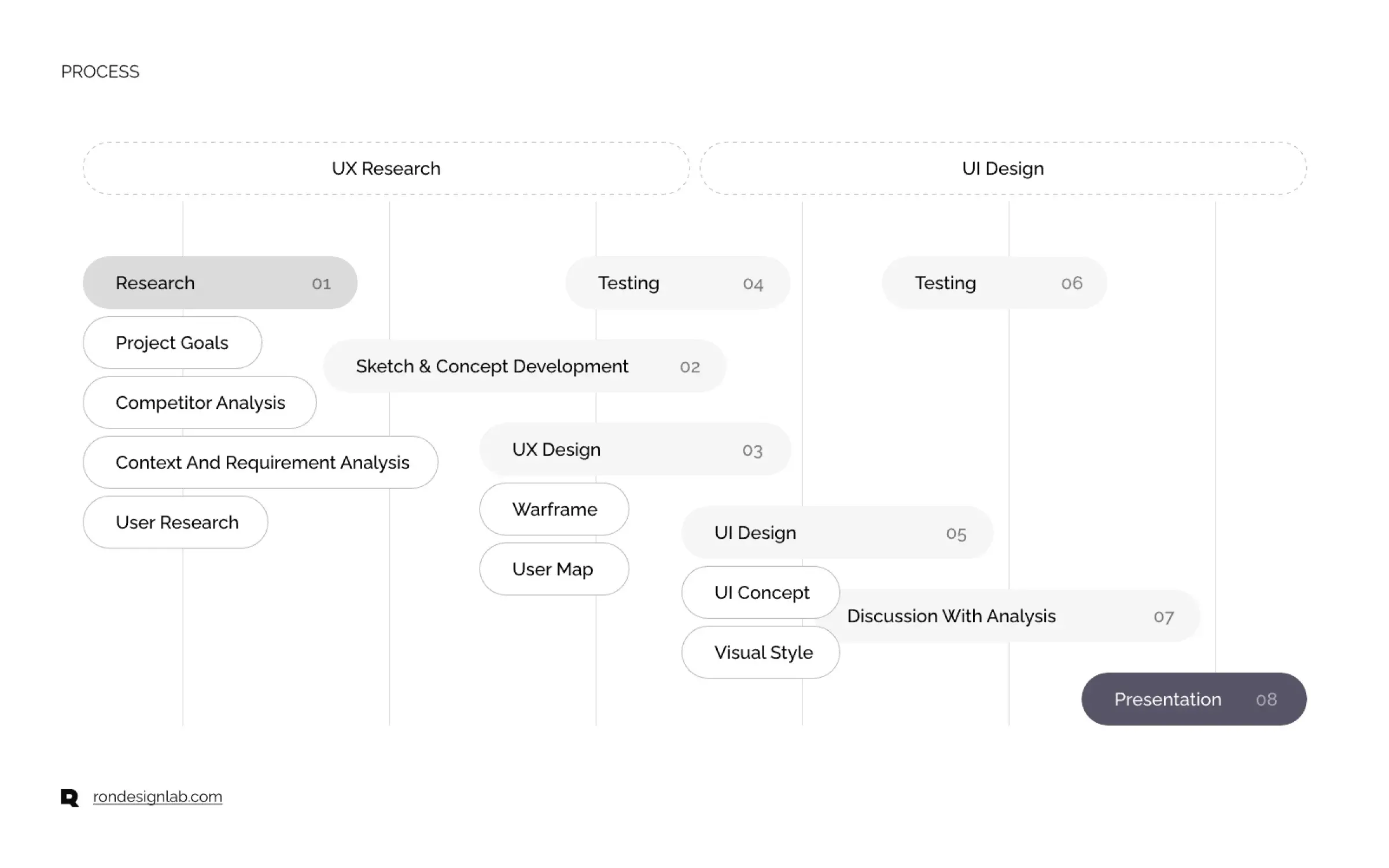Viewport: 1389px width, 868px height.
Task: Click the Testing 04 step pill
Action: (678, 283)
